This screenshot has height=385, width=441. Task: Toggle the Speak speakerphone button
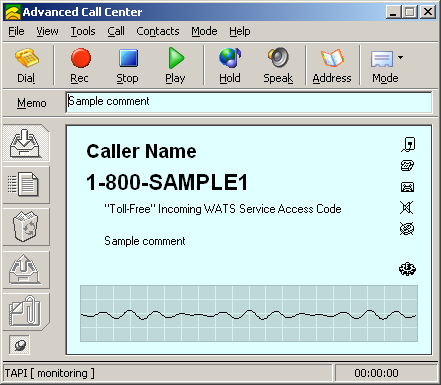pyautogui.click(x=278, y=65)
